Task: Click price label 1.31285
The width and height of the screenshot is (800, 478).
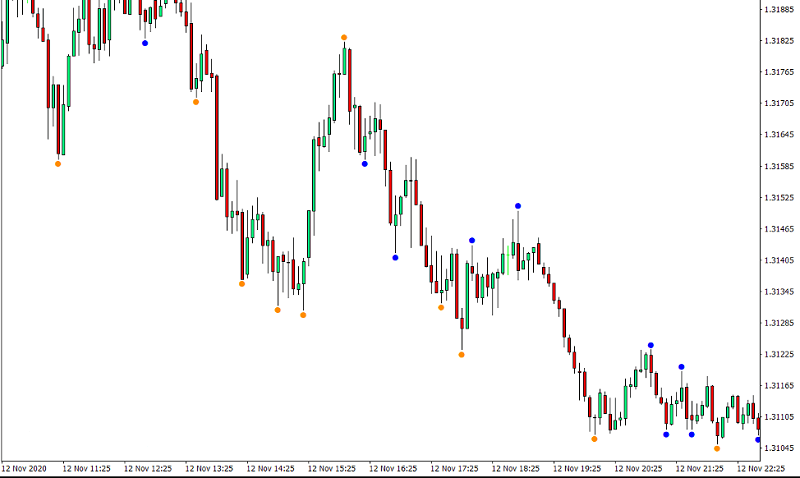Action: coord(779,323)
